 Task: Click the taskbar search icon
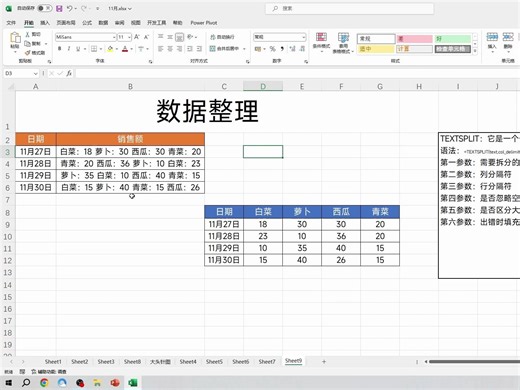[26, 383]
